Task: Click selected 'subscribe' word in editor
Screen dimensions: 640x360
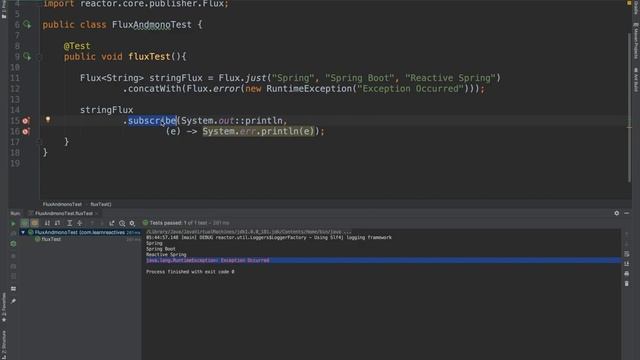Action: [x=152, y=120]
